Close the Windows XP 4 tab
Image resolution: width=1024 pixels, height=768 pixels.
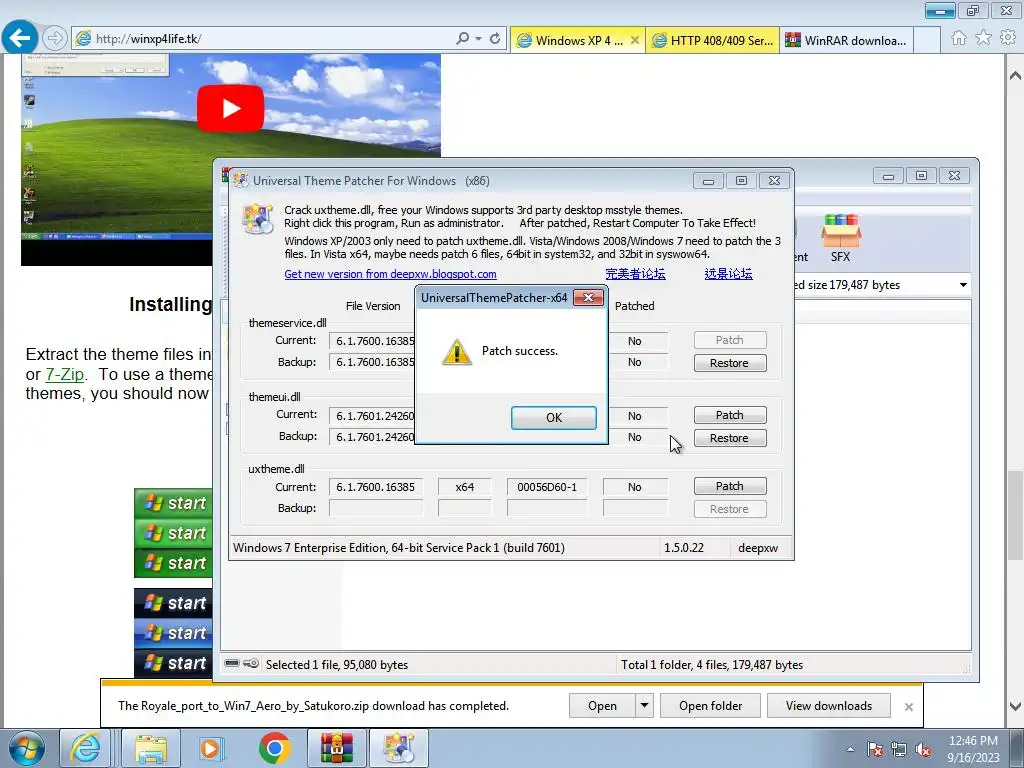pyautogui.click(x=634, y=40)
